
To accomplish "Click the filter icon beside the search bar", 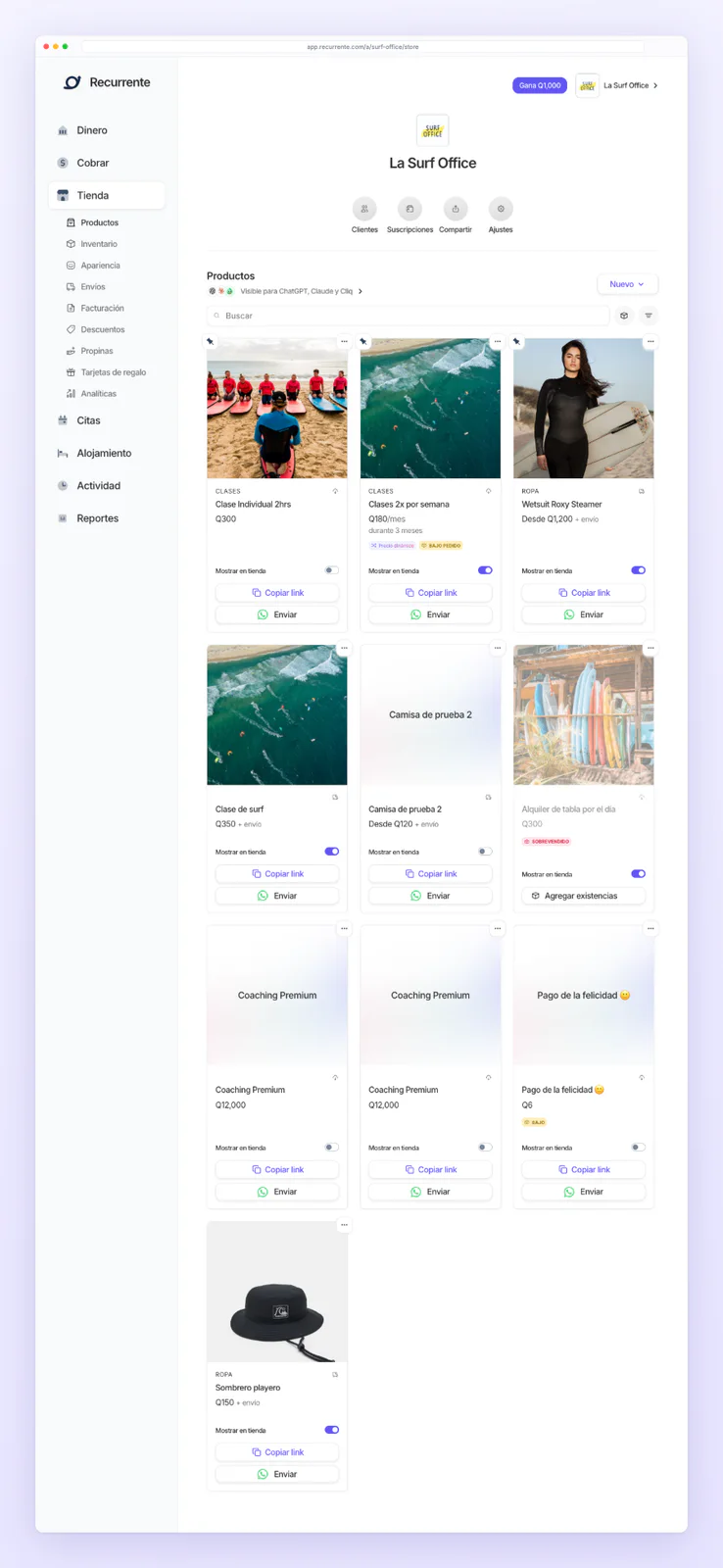I will [649, 316].
